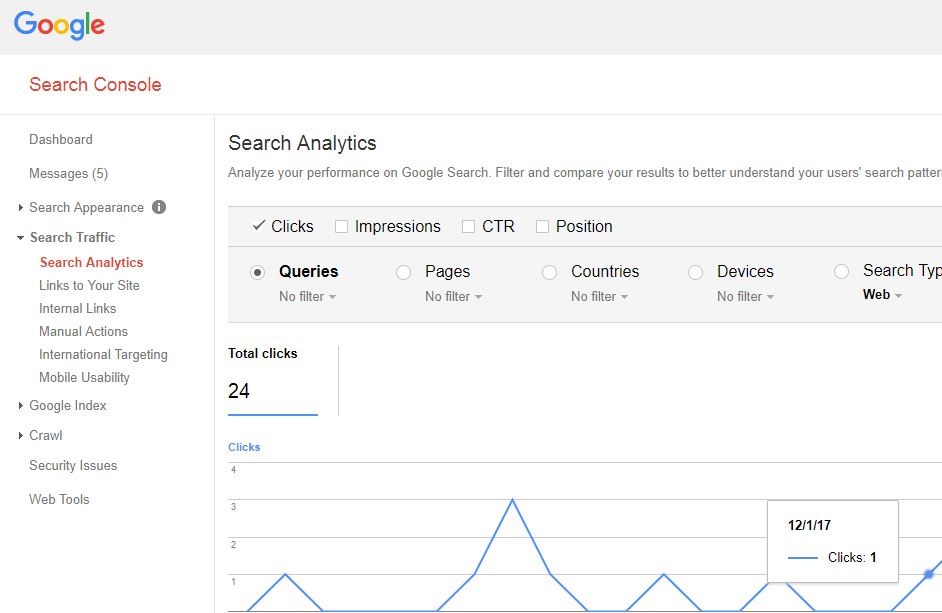The height and width of the screenshot is (613, 942).
Task: Enable the CTR checkbox
Action: 468,227
